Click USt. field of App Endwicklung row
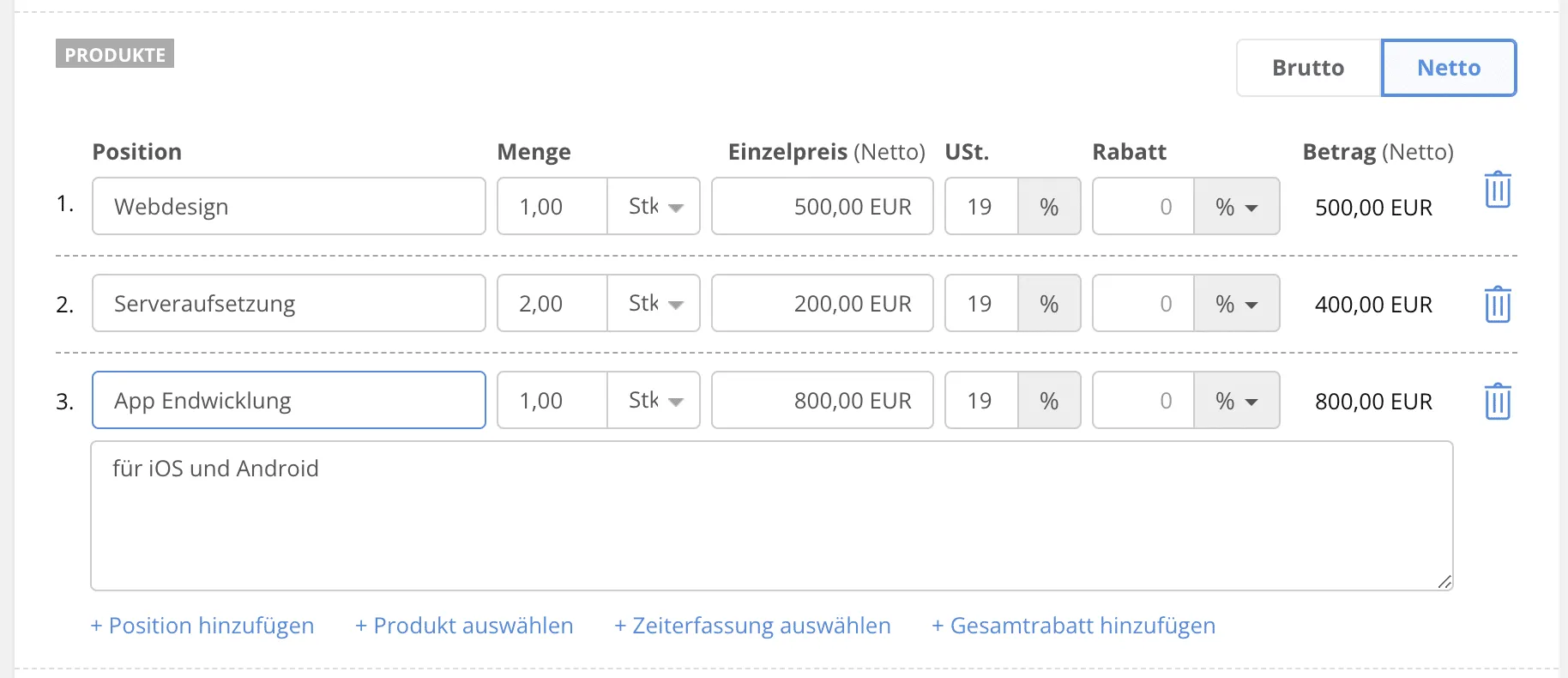The image size is (1568, 678). click(981, 401)
